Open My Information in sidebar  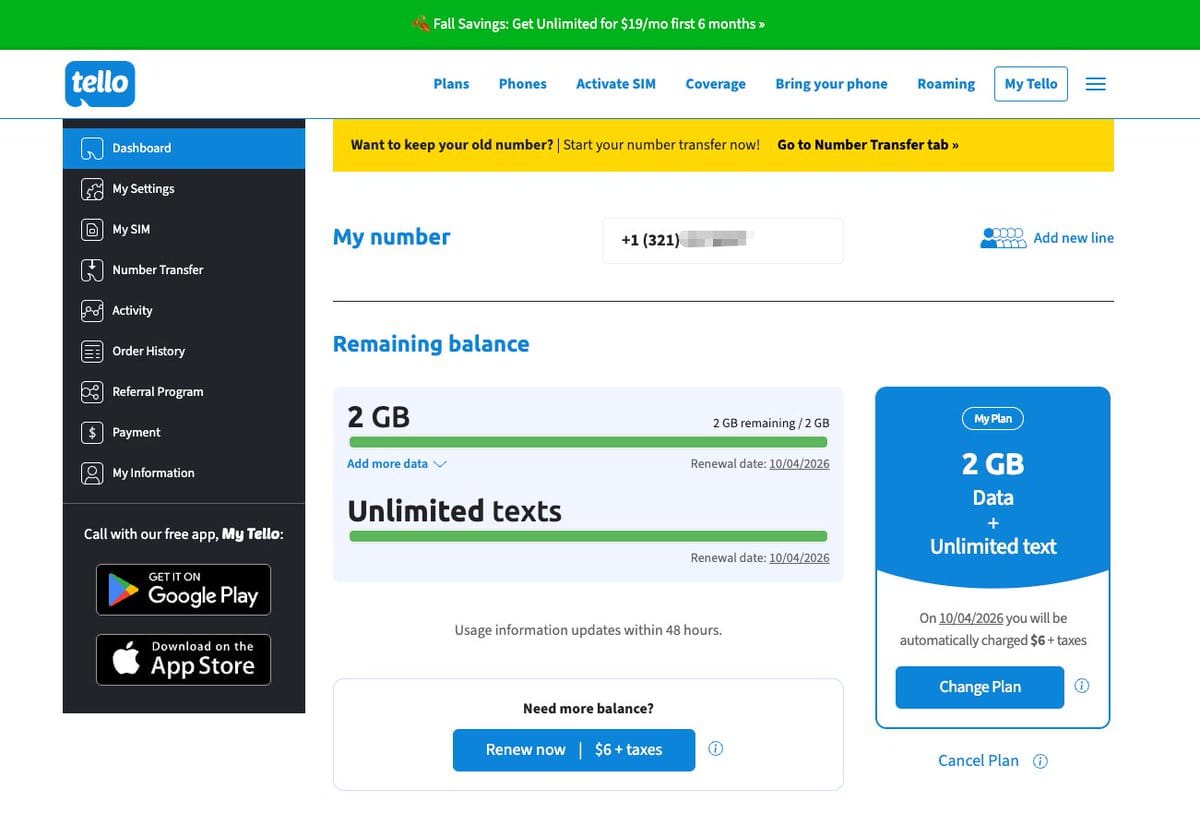coord(184,473)
